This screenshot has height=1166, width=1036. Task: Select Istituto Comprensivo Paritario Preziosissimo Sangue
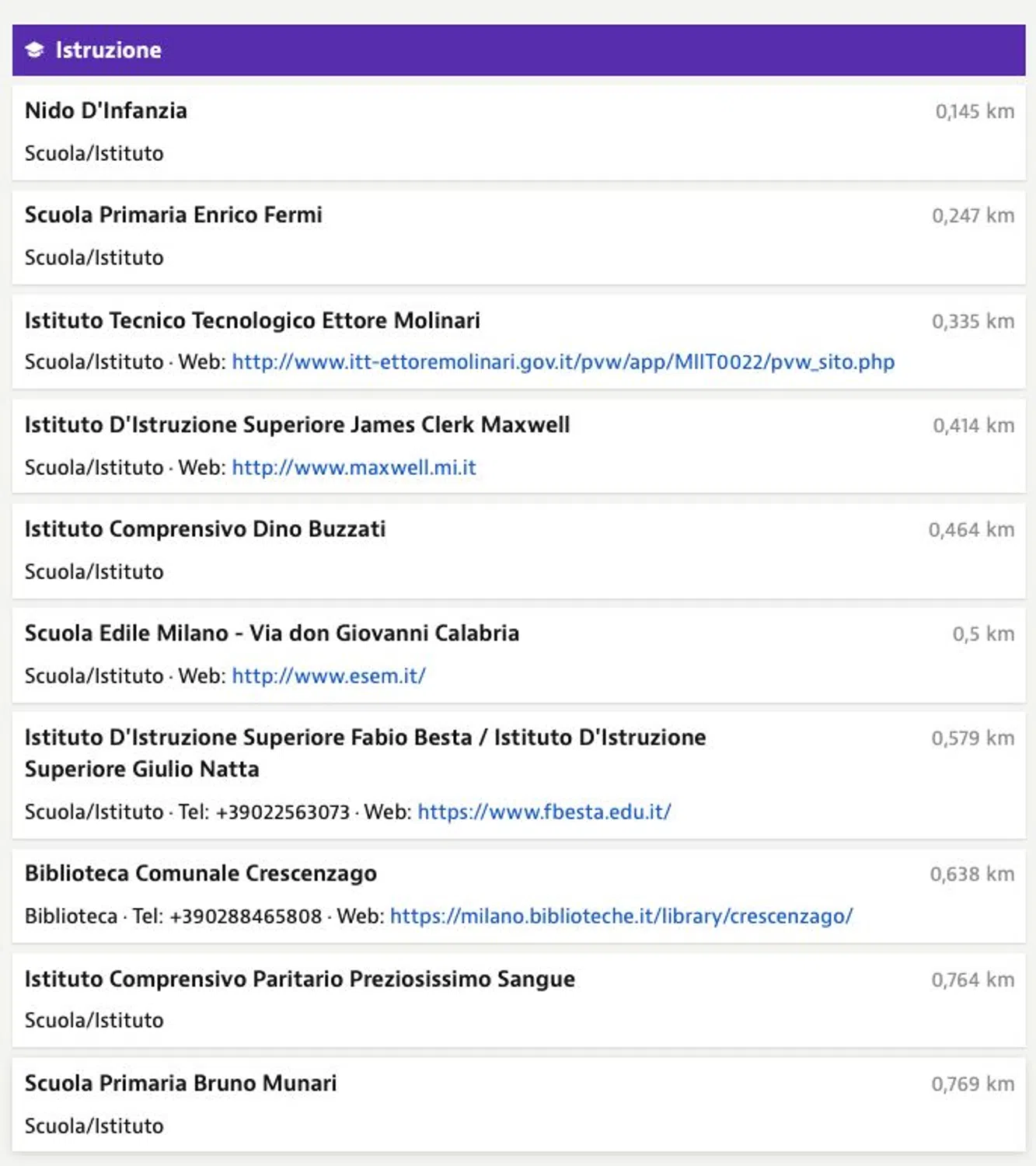(x=518, y=1000)
